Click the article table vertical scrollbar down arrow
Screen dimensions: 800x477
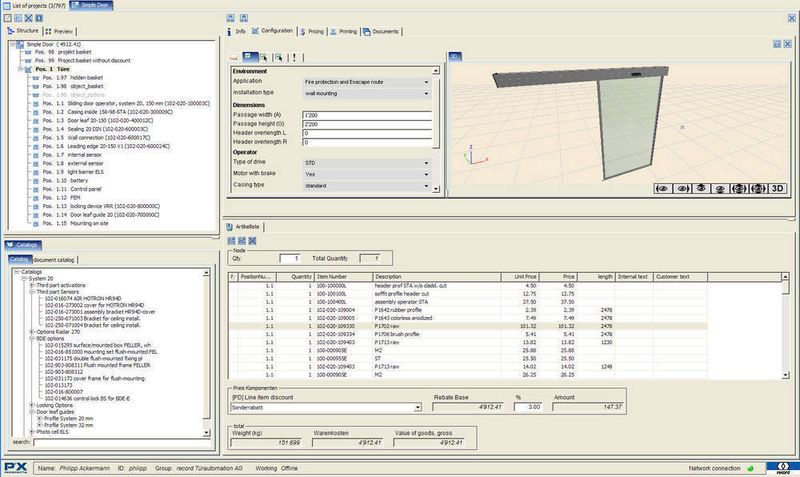[785, 375]
